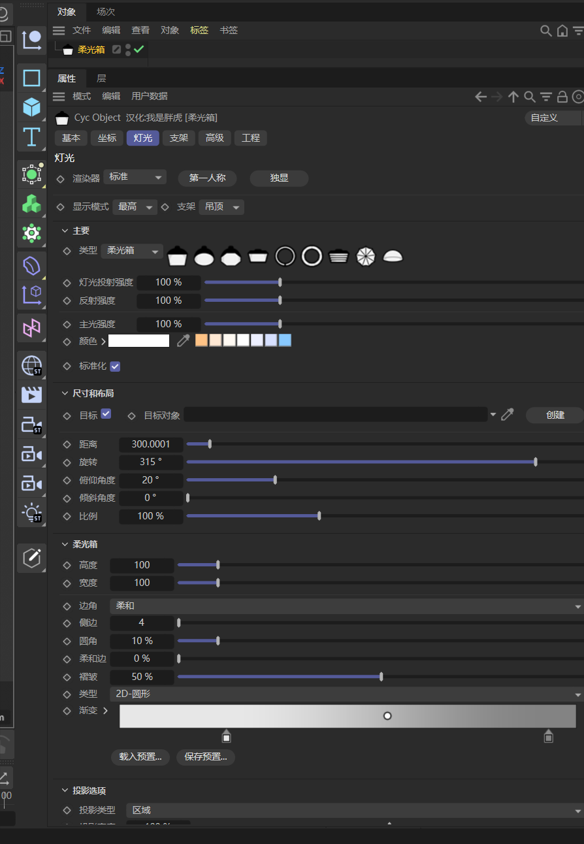Viewport: 584px width, 844px height.
Task: Click the 独显 button
Action: 279,178
